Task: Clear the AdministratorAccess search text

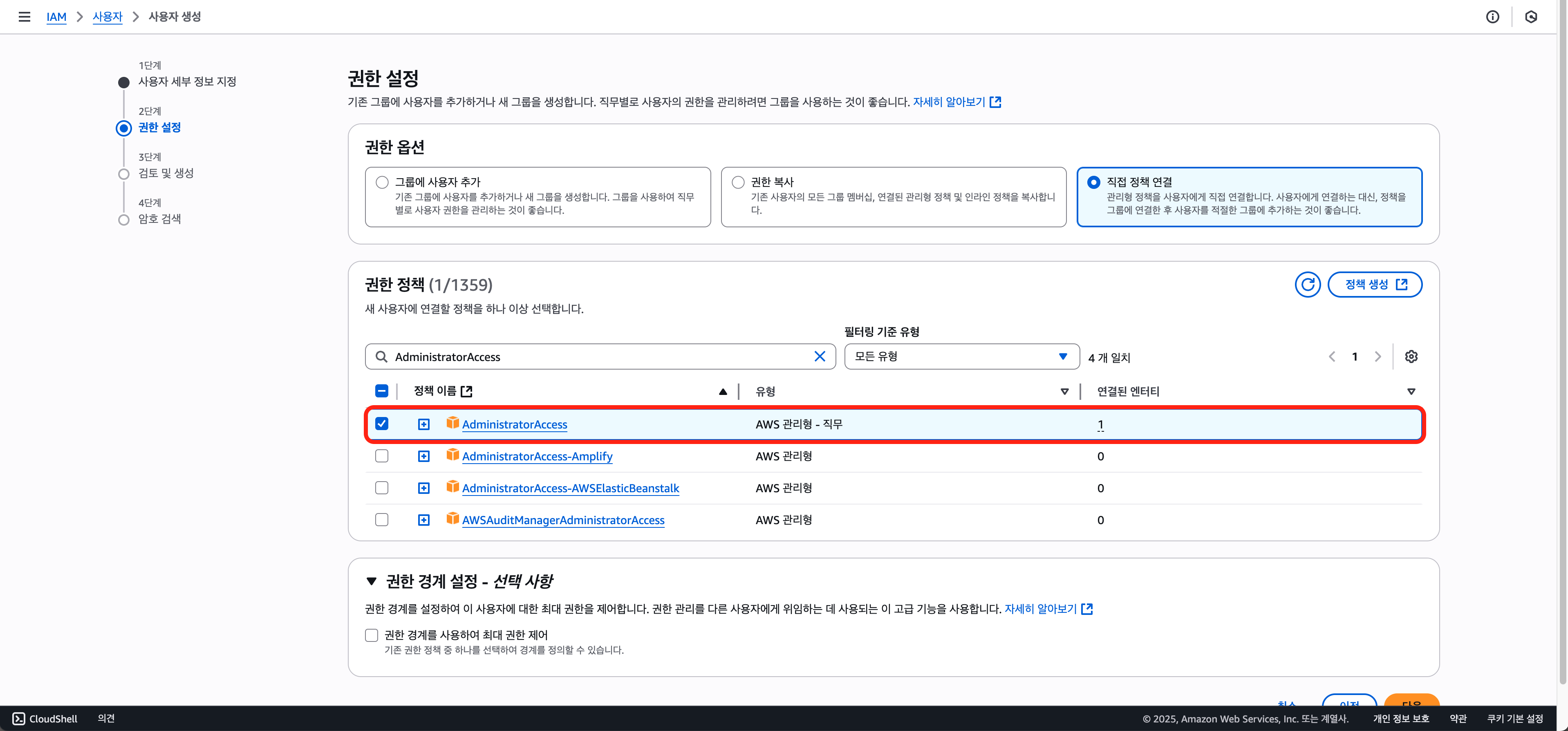Action: tap(819, 357)
